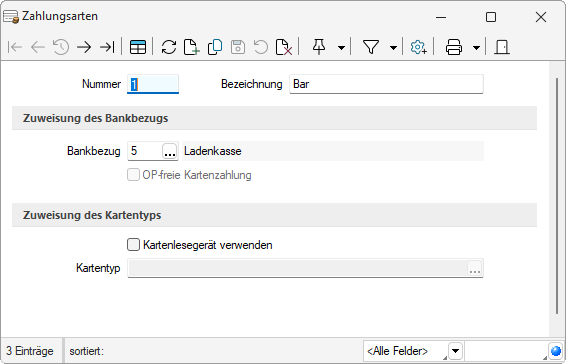Viewport: 566px width, 364px height.
Task: Switch to table view icon
Action: click(138, 47)
